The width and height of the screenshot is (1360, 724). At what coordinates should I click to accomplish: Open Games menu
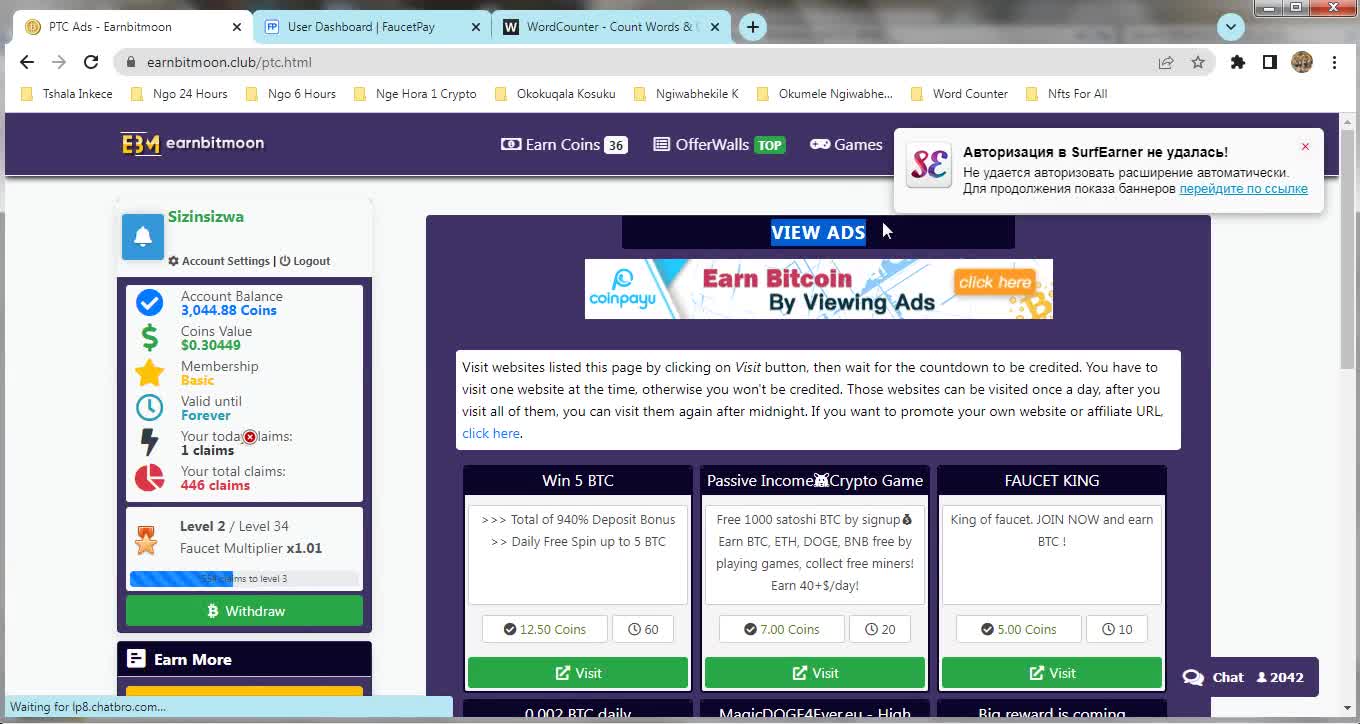(x=846, y=145)
